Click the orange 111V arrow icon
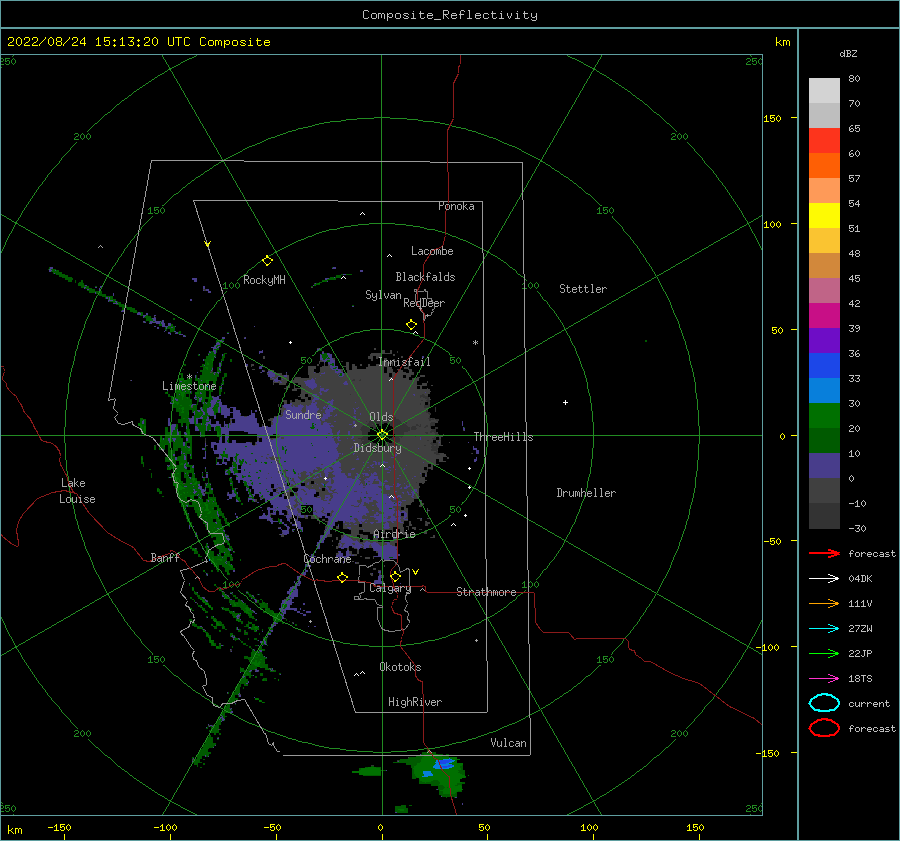The width and height of the screenshot is (900, 841). [824, 603]
